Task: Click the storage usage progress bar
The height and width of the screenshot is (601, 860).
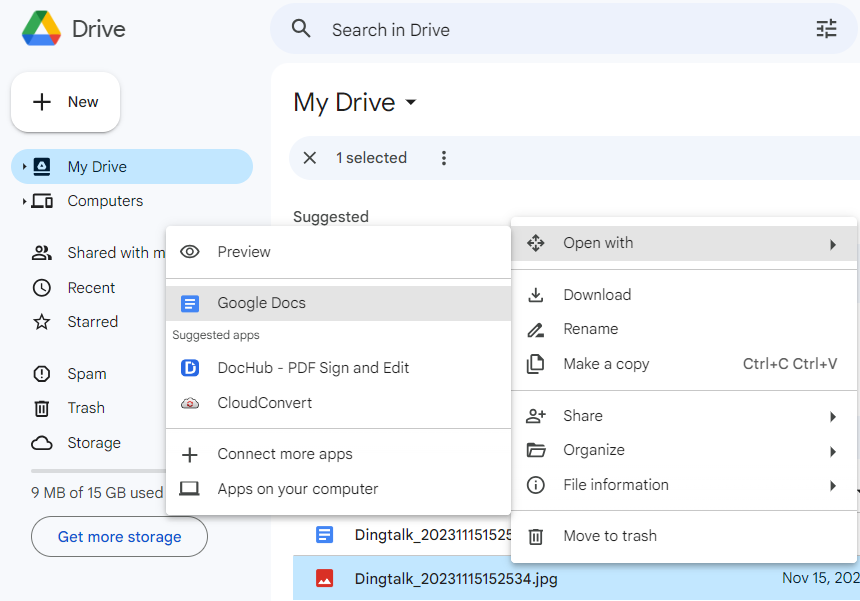Action: click(x=98, y=471)
